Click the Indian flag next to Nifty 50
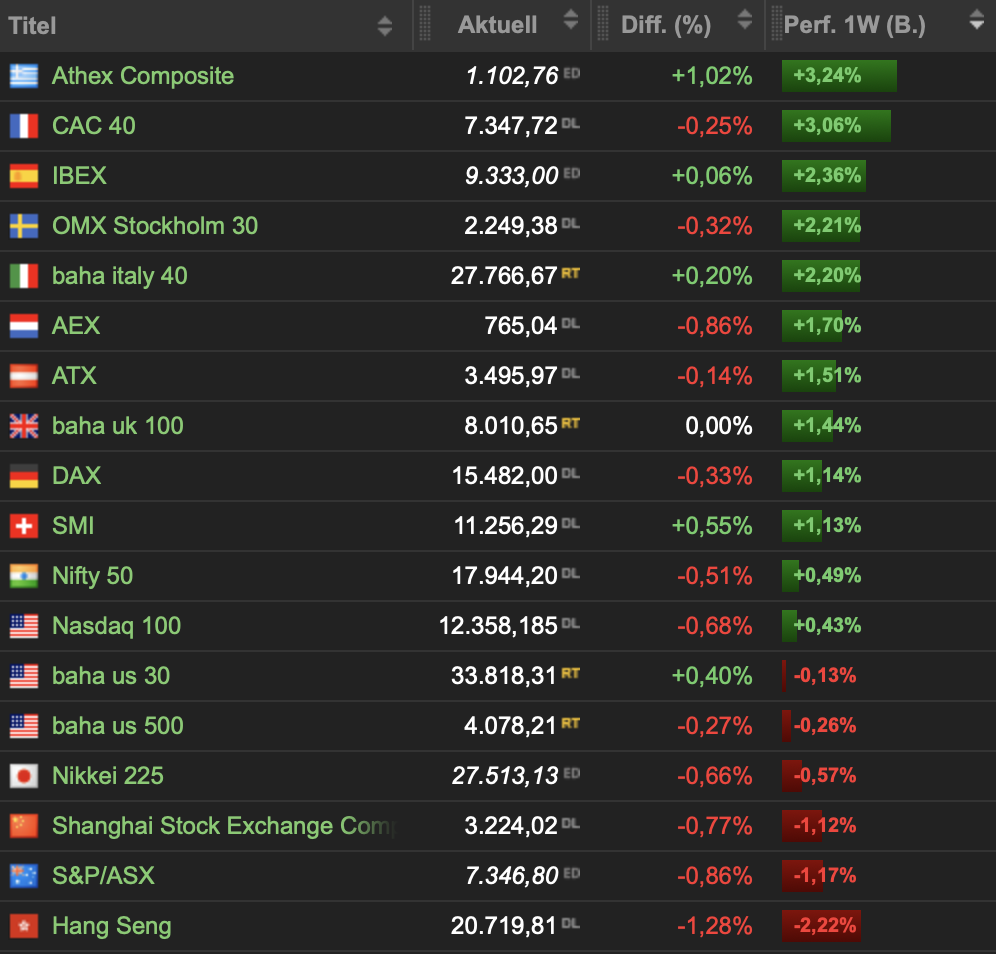Screen dimensions: 996x954 24,576
